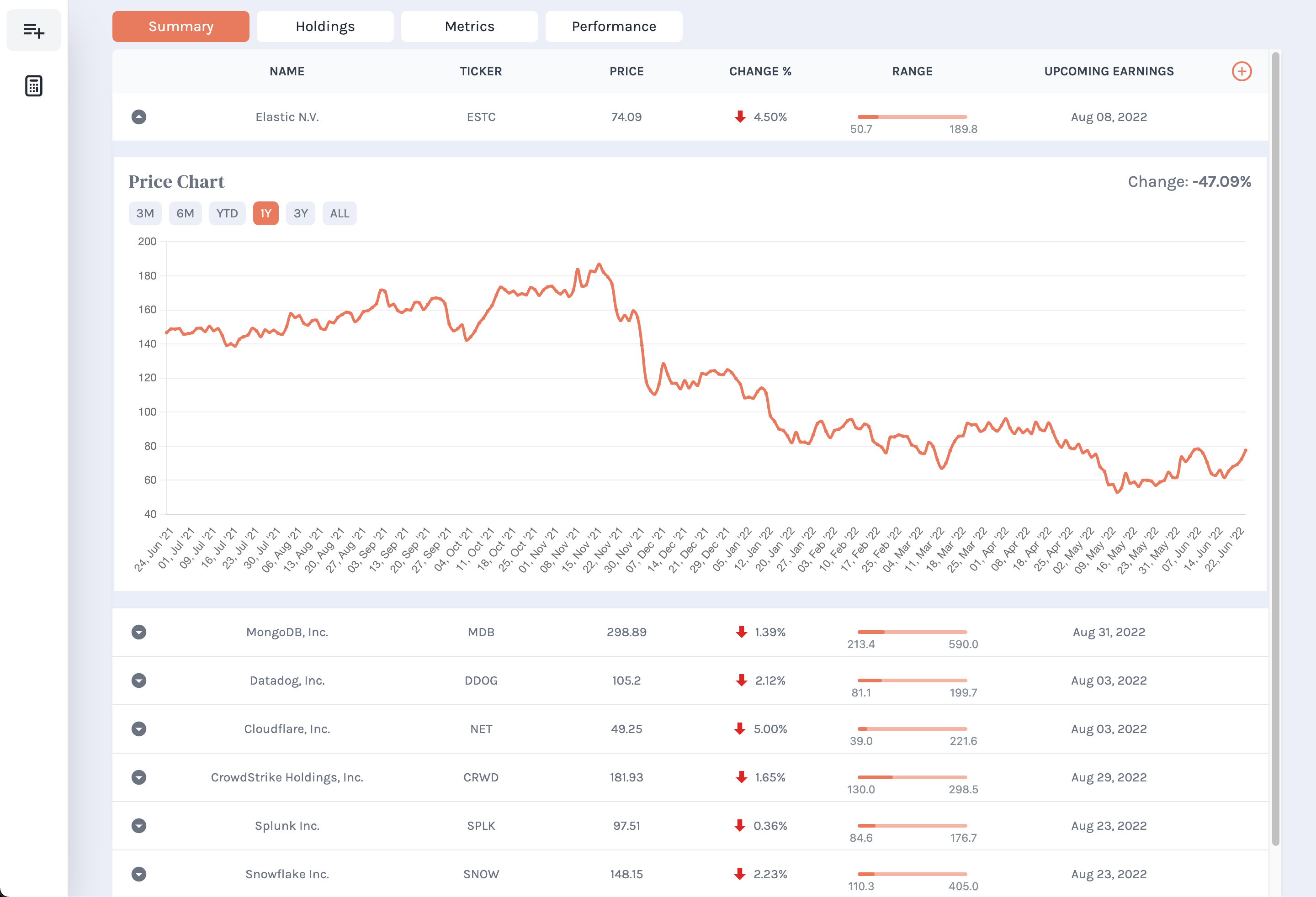Select the 3M chart range

point(145,213)
